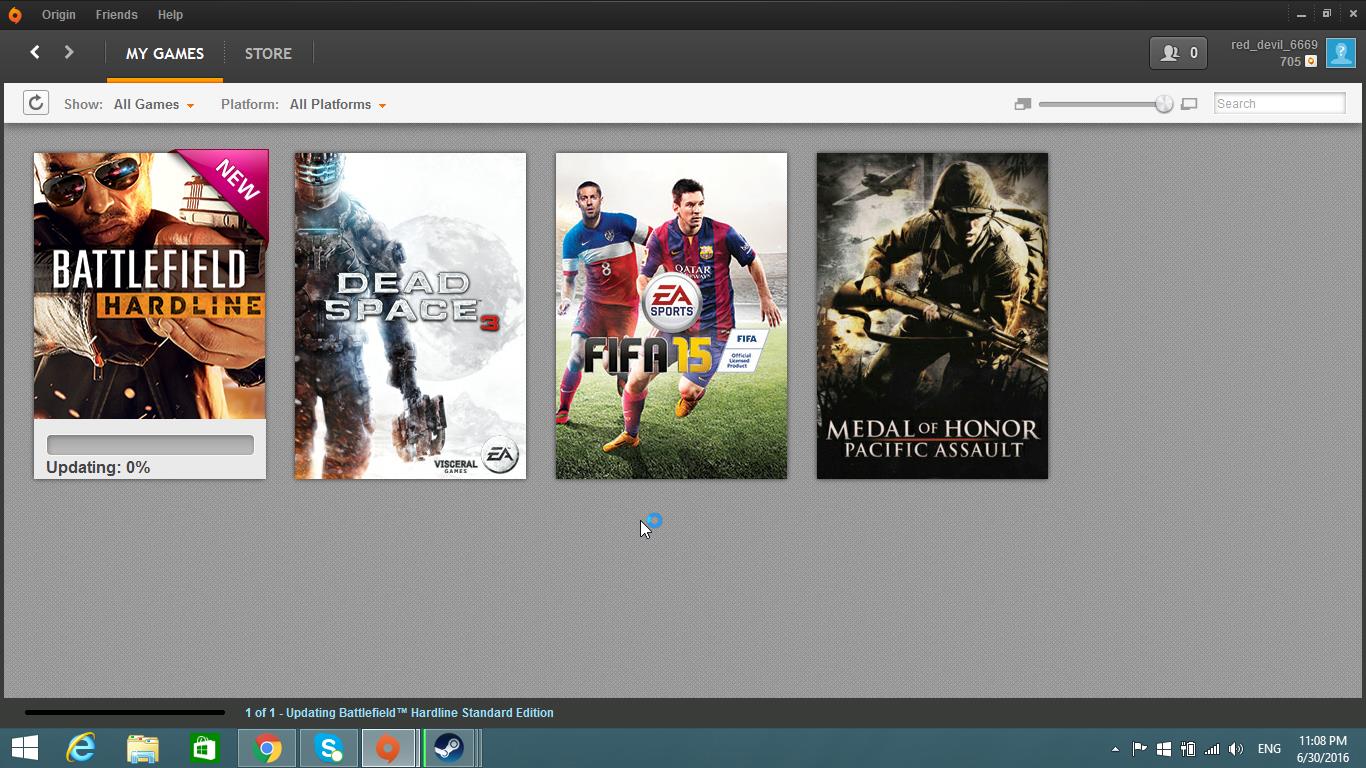The height and width of the screenshot is (768, 1366).
Task: Click the red_devil_6669 username
Action: [1274, 45]
